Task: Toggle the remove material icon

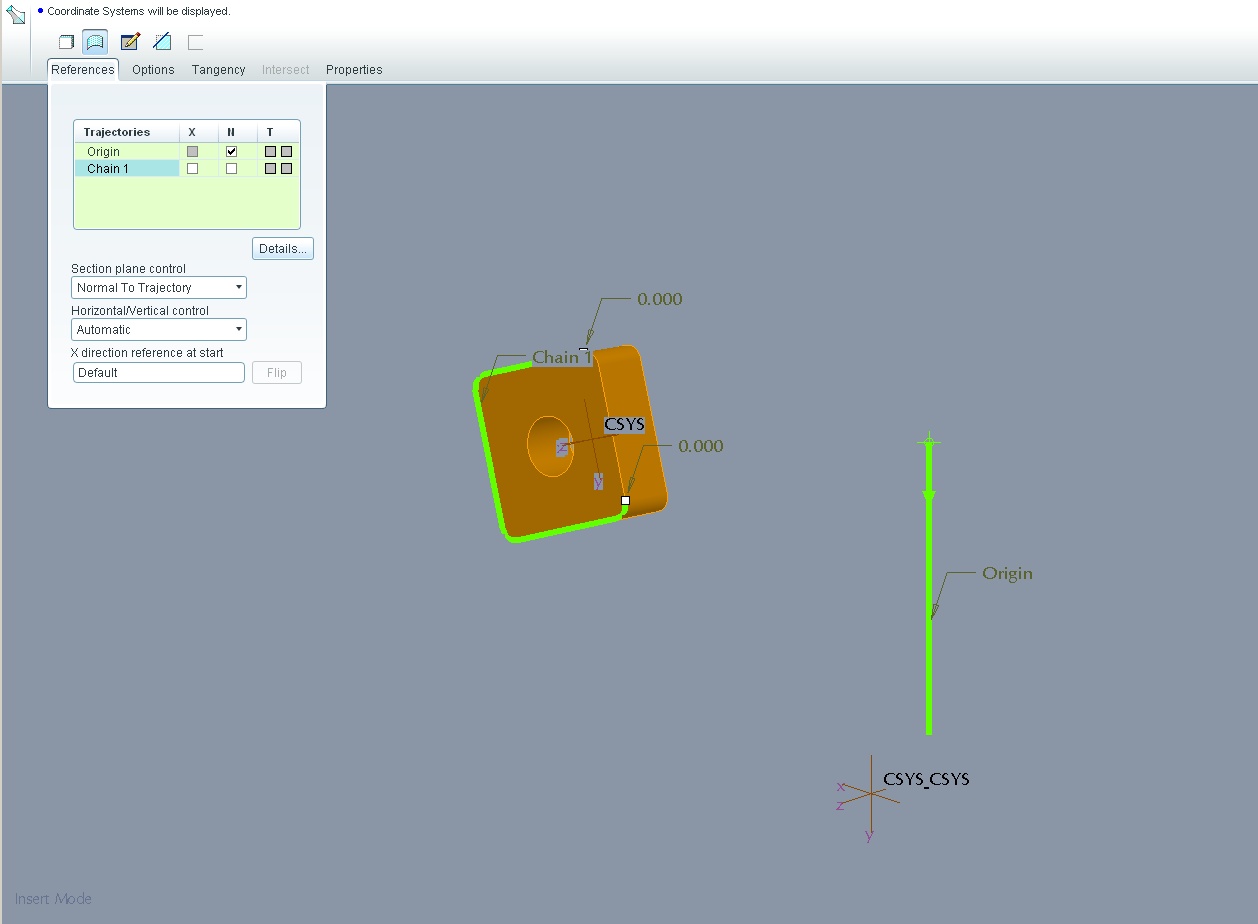Action: coord(162,42)
